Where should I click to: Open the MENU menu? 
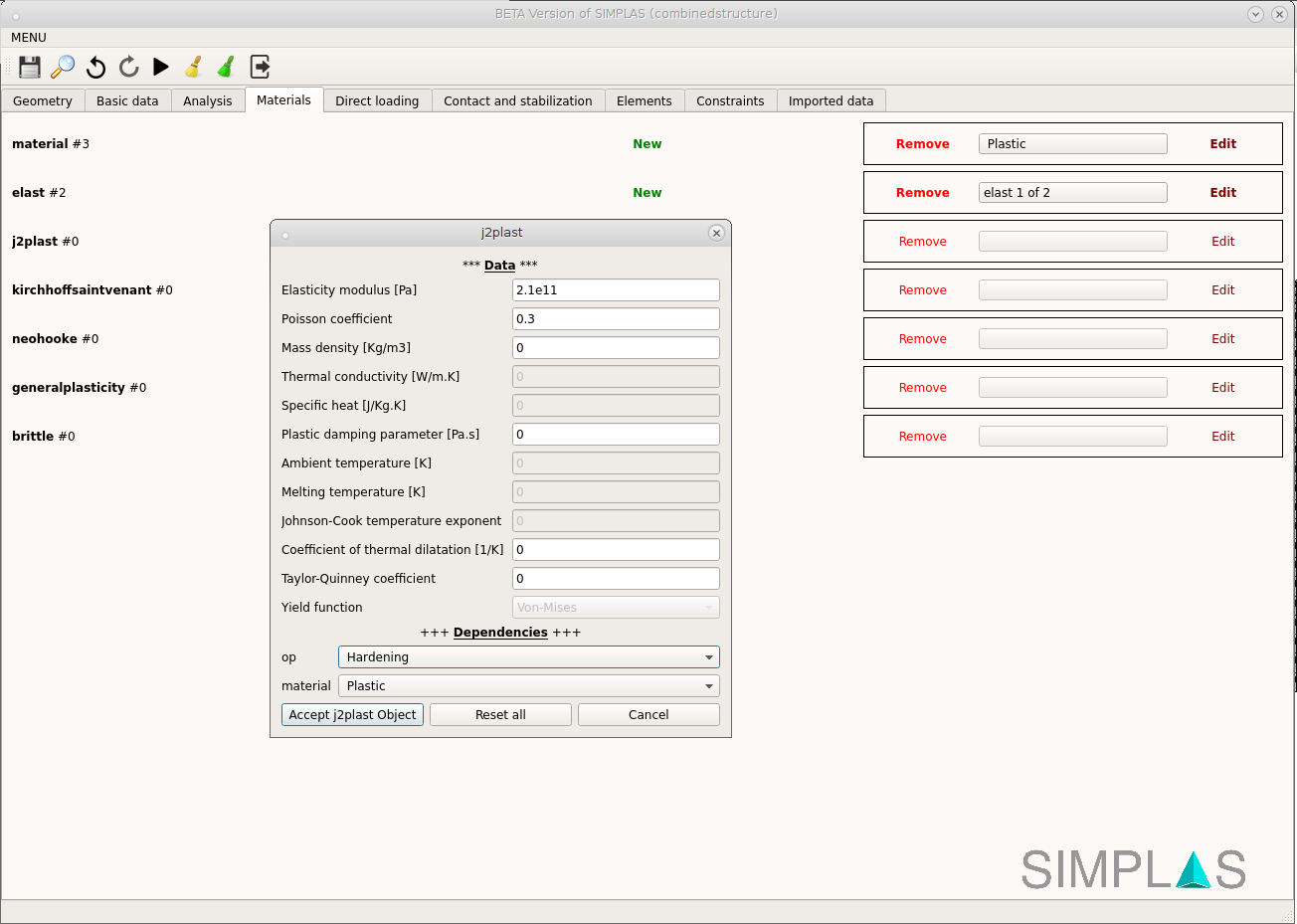(x=29, y=38)
